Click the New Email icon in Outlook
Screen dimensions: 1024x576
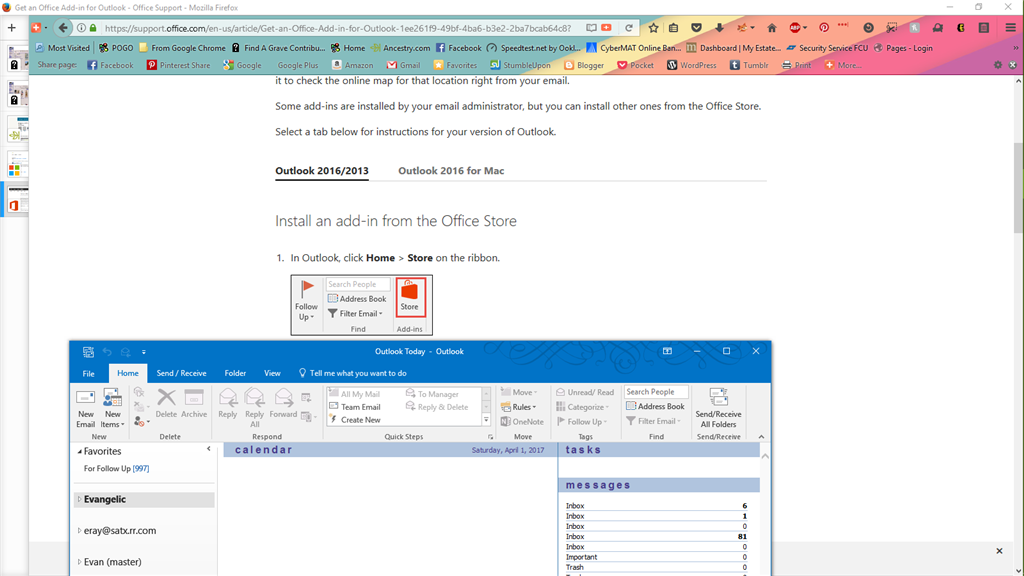[86, 409]
